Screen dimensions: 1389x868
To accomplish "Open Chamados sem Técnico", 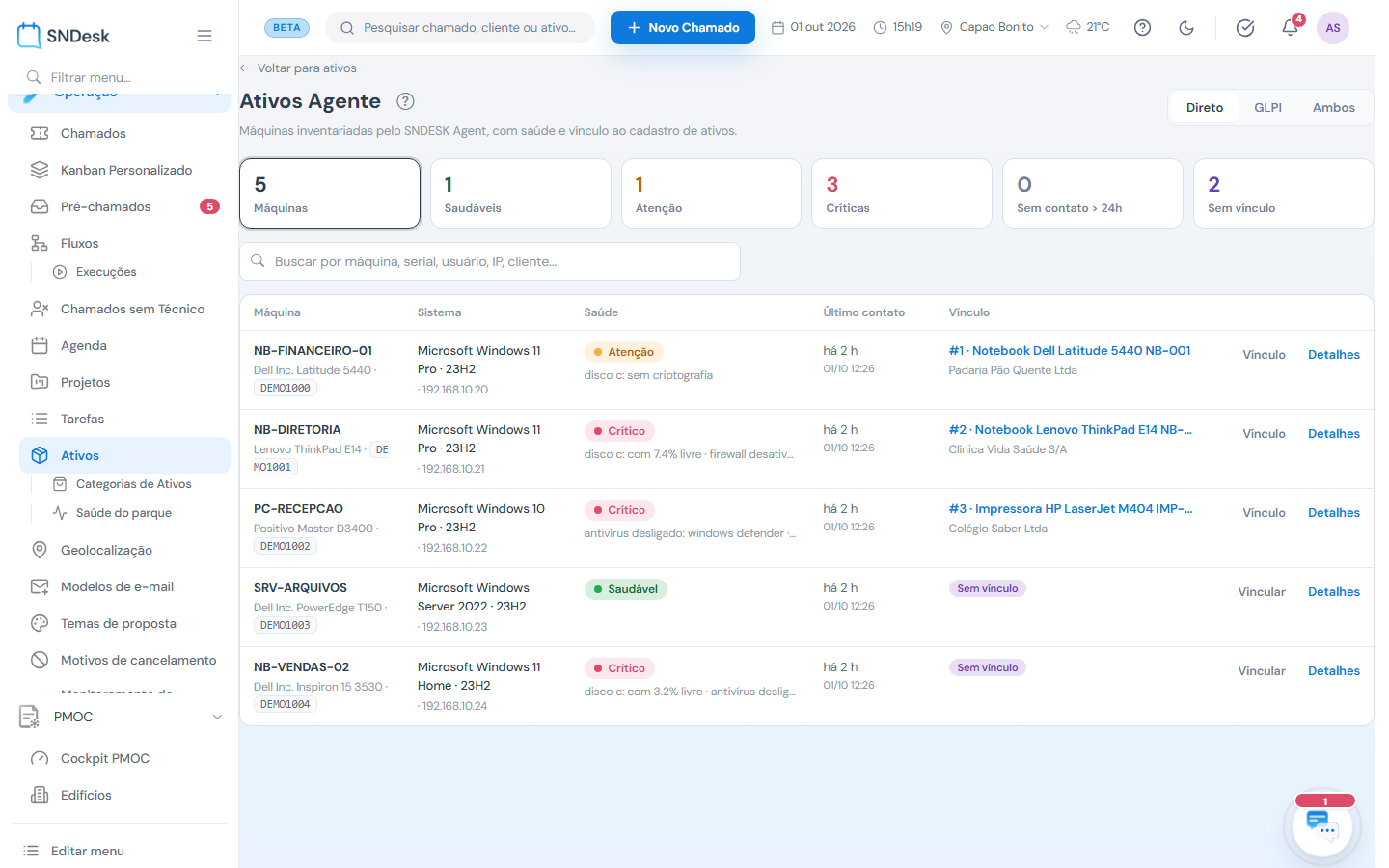I will click(x=124, y=309).
